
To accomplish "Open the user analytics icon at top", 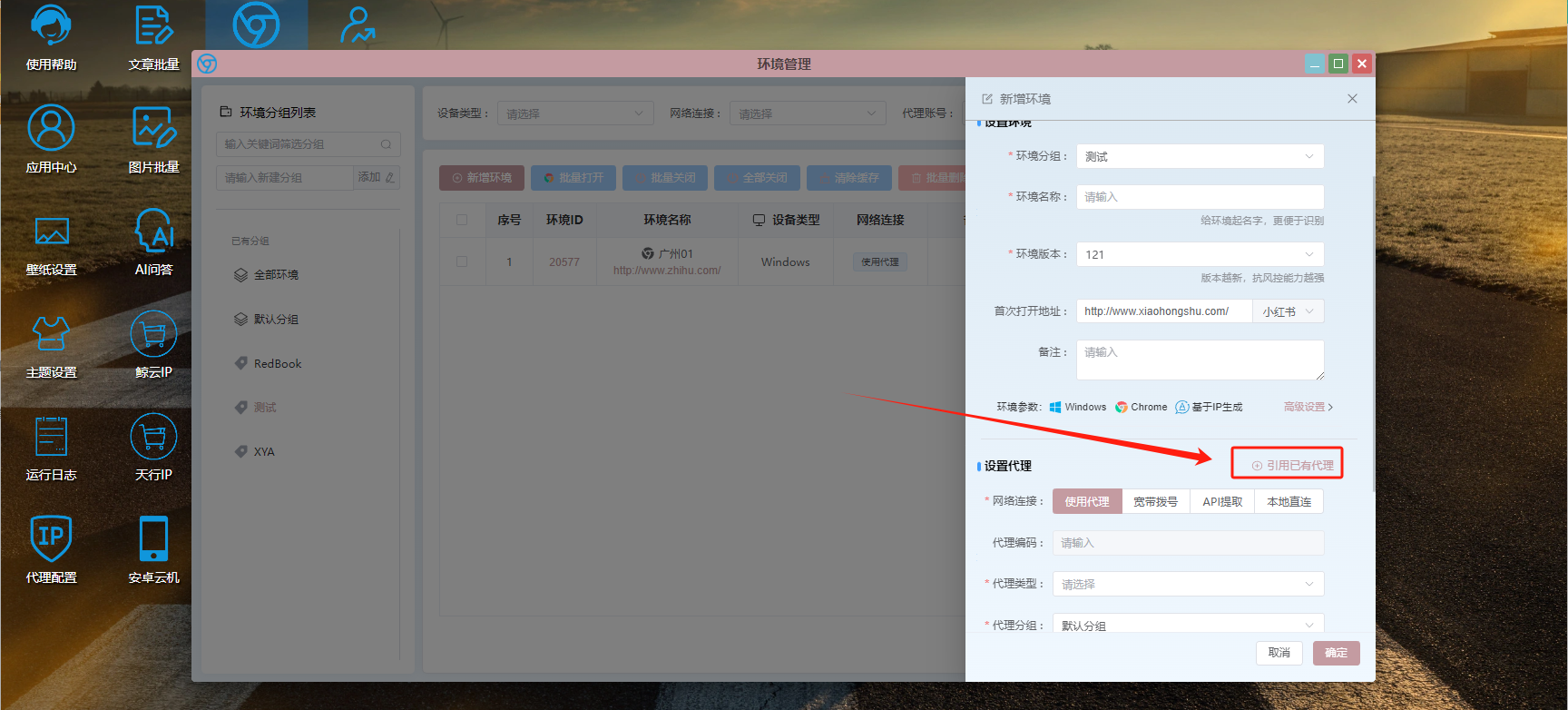I will (358, 25).
